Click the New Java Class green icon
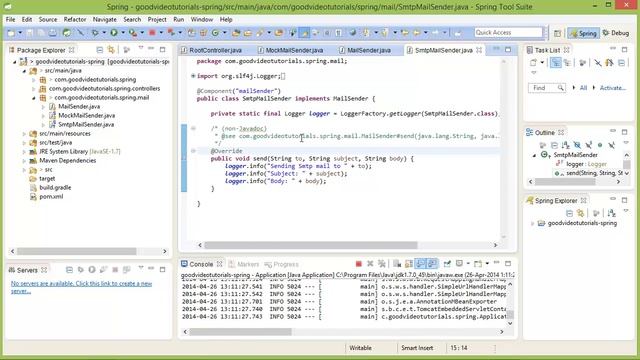640x360 pixels. click(215, 33)
